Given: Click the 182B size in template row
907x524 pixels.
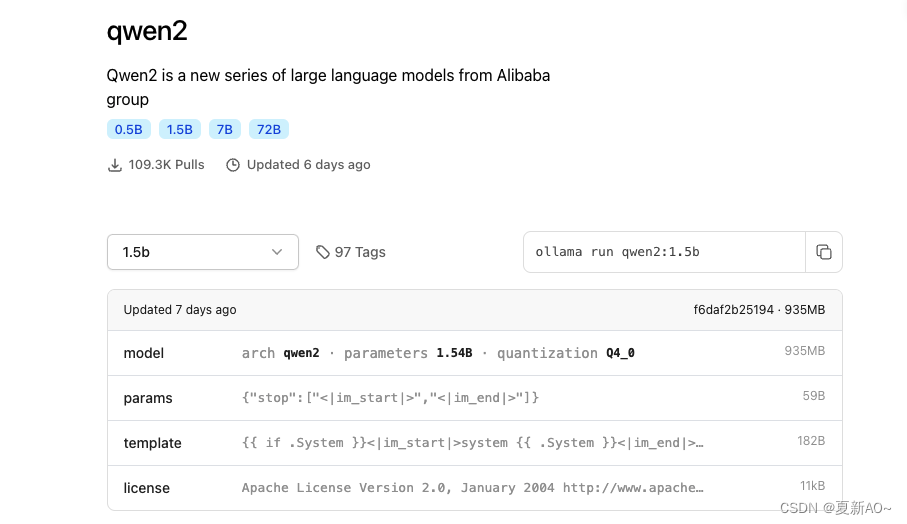Looking at the screenshot, I should [x=811, y=441].
